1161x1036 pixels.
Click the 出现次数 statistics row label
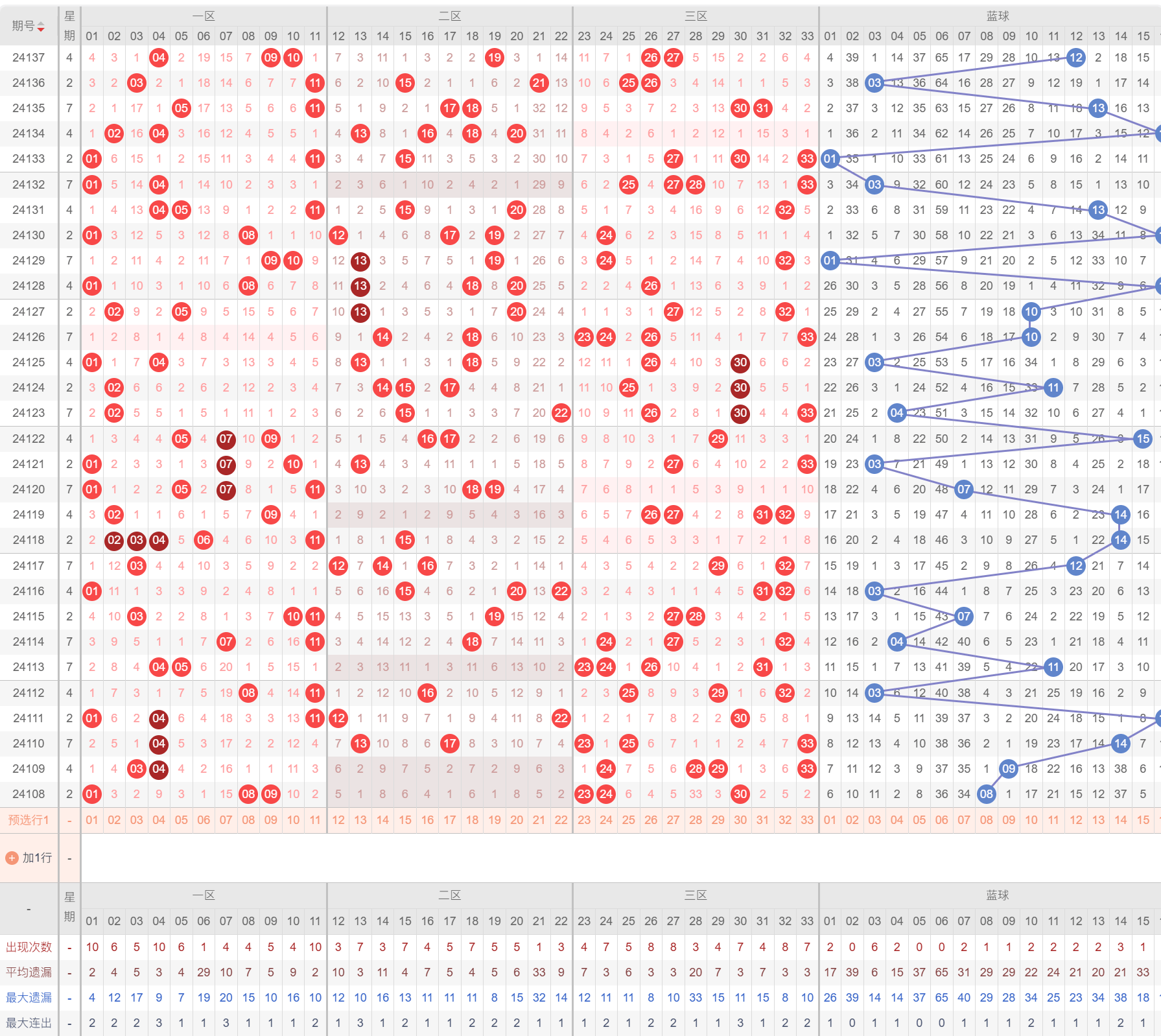coord(29,947)
